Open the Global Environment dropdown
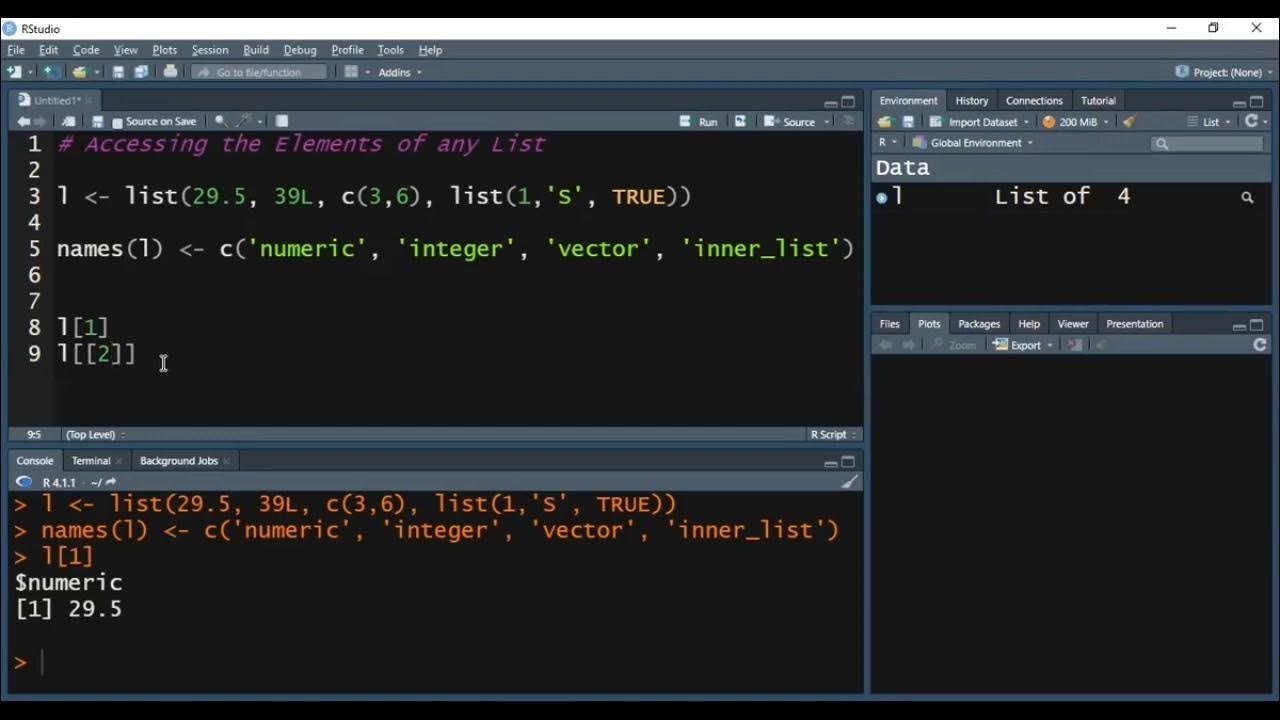Image resolution: width=1280 pixels, height=720 pixels. [x=972, y=143]
